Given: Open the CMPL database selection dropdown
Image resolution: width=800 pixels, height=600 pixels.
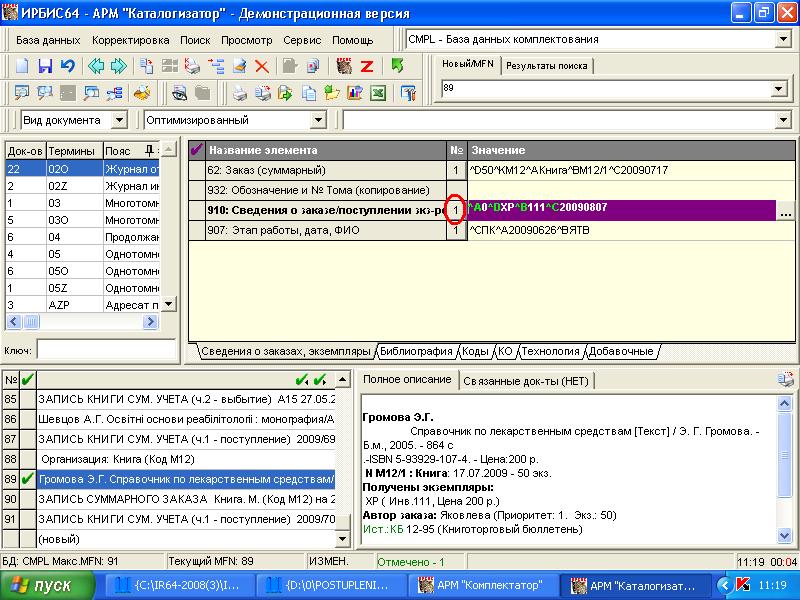Looking at the screenshot, I should pyautogui.click(x=782, y=39).
